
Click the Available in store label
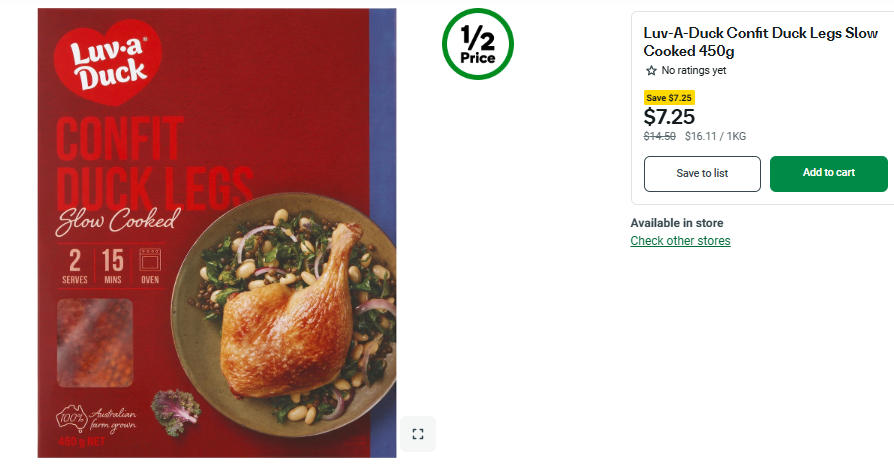pos(677,223)
